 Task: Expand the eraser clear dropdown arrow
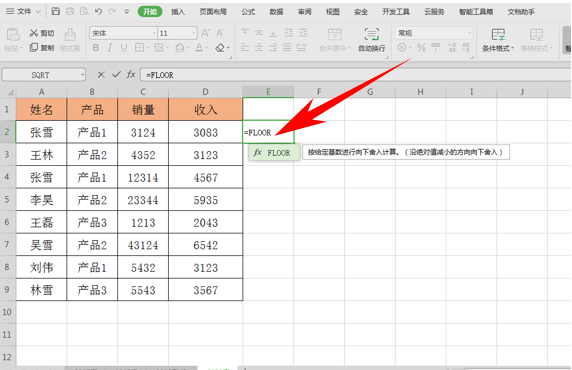click(228, 48)
